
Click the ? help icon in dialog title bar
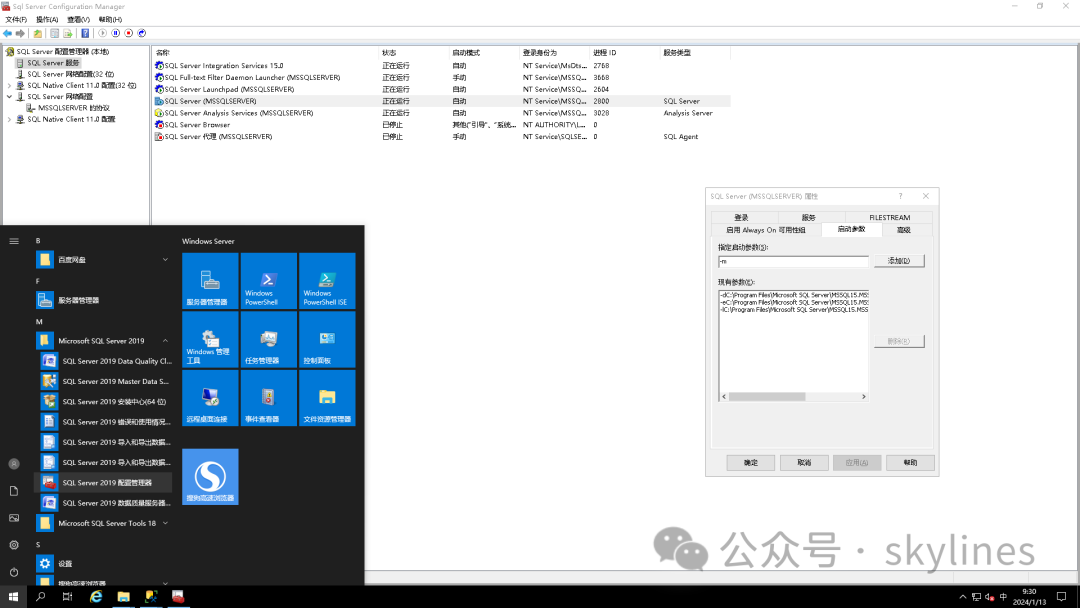tap(900, 196)
